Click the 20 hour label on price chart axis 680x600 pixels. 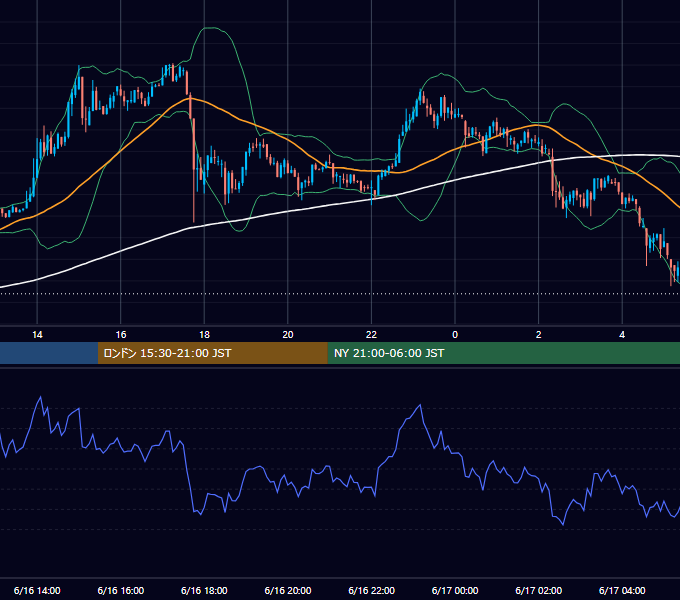pos(288,335)
